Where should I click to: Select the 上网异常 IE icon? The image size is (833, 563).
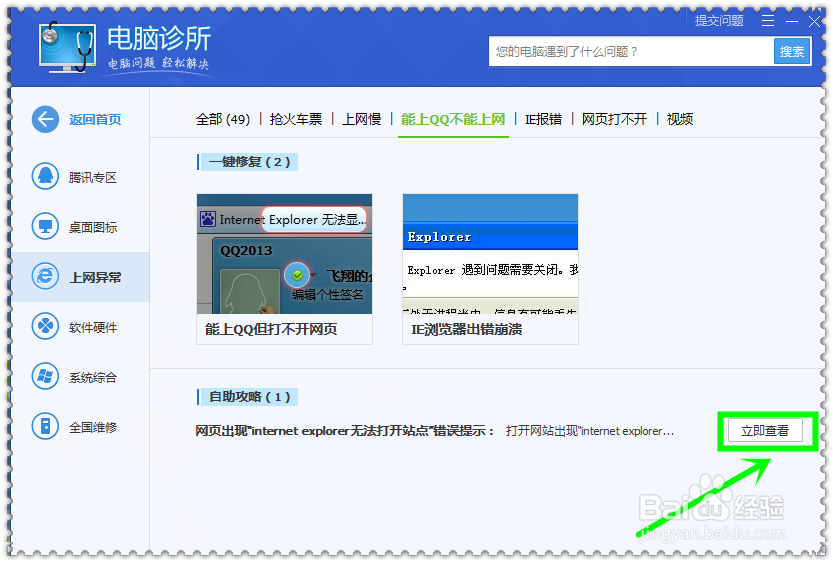pyautogui.click(x=45, y=276)
